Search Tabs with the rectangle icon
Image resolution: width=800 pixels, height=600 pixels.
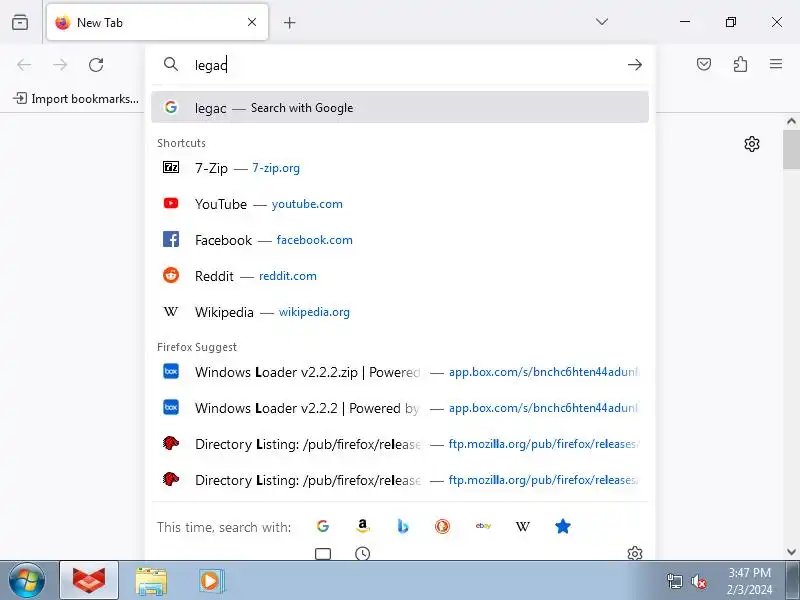[323, 554]
